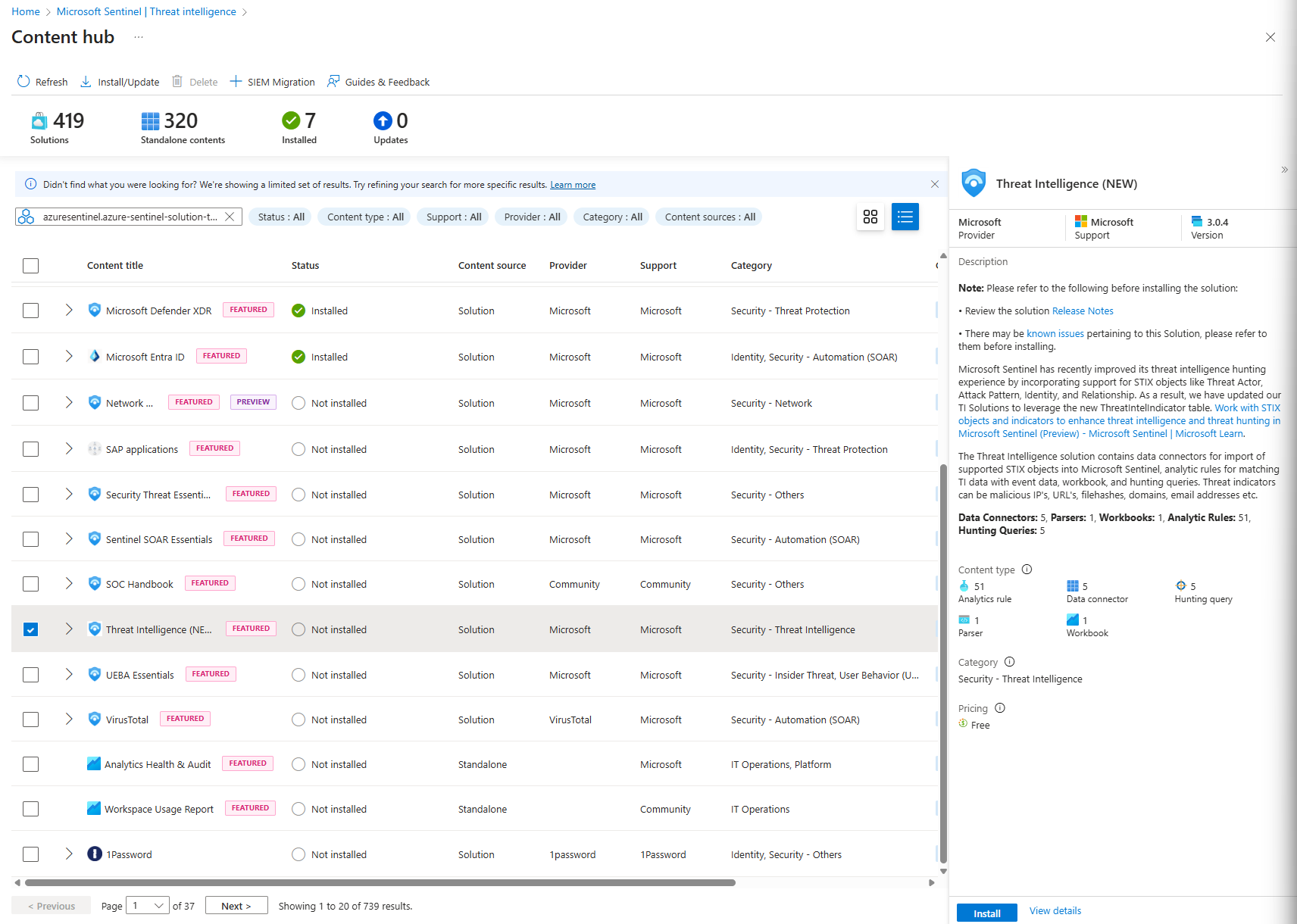This screenshot has width=1297, height=924.
Task: Open the known issues link
Action: point(1055,333)
